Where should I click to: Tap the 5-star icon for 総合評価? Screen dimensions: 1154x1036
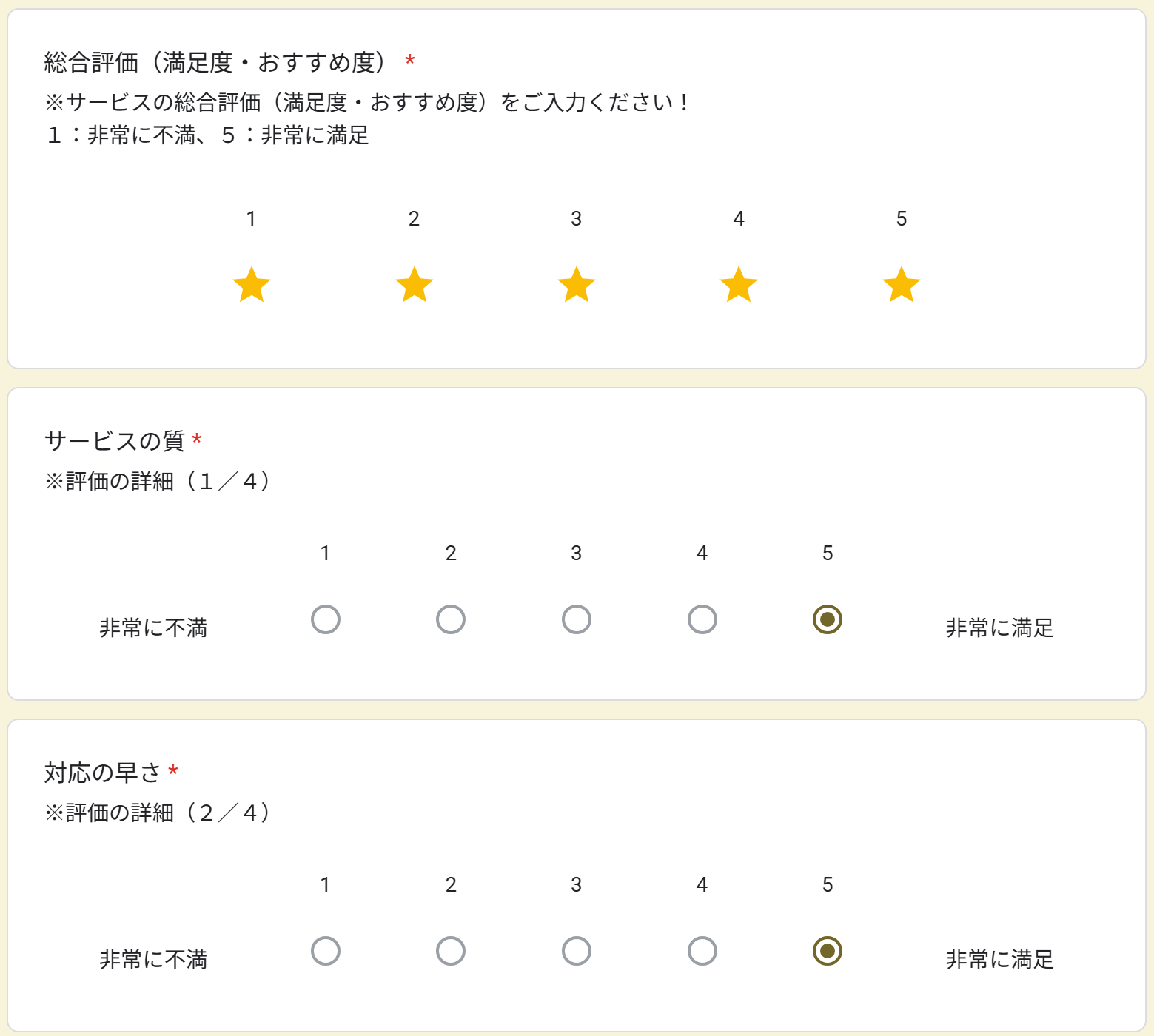point(902,285)
